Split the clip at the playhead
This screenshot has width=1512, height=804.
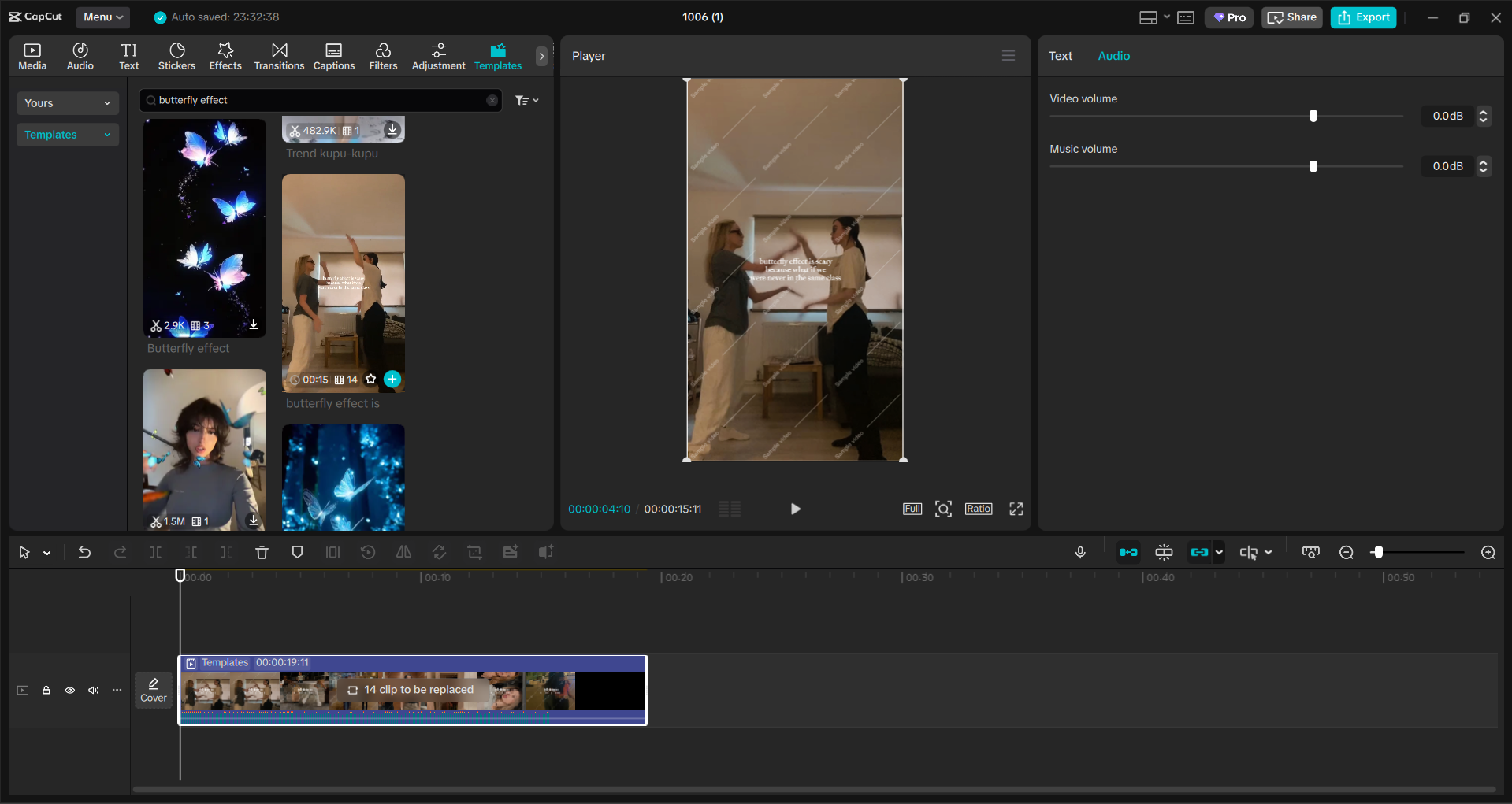[156, 552]
